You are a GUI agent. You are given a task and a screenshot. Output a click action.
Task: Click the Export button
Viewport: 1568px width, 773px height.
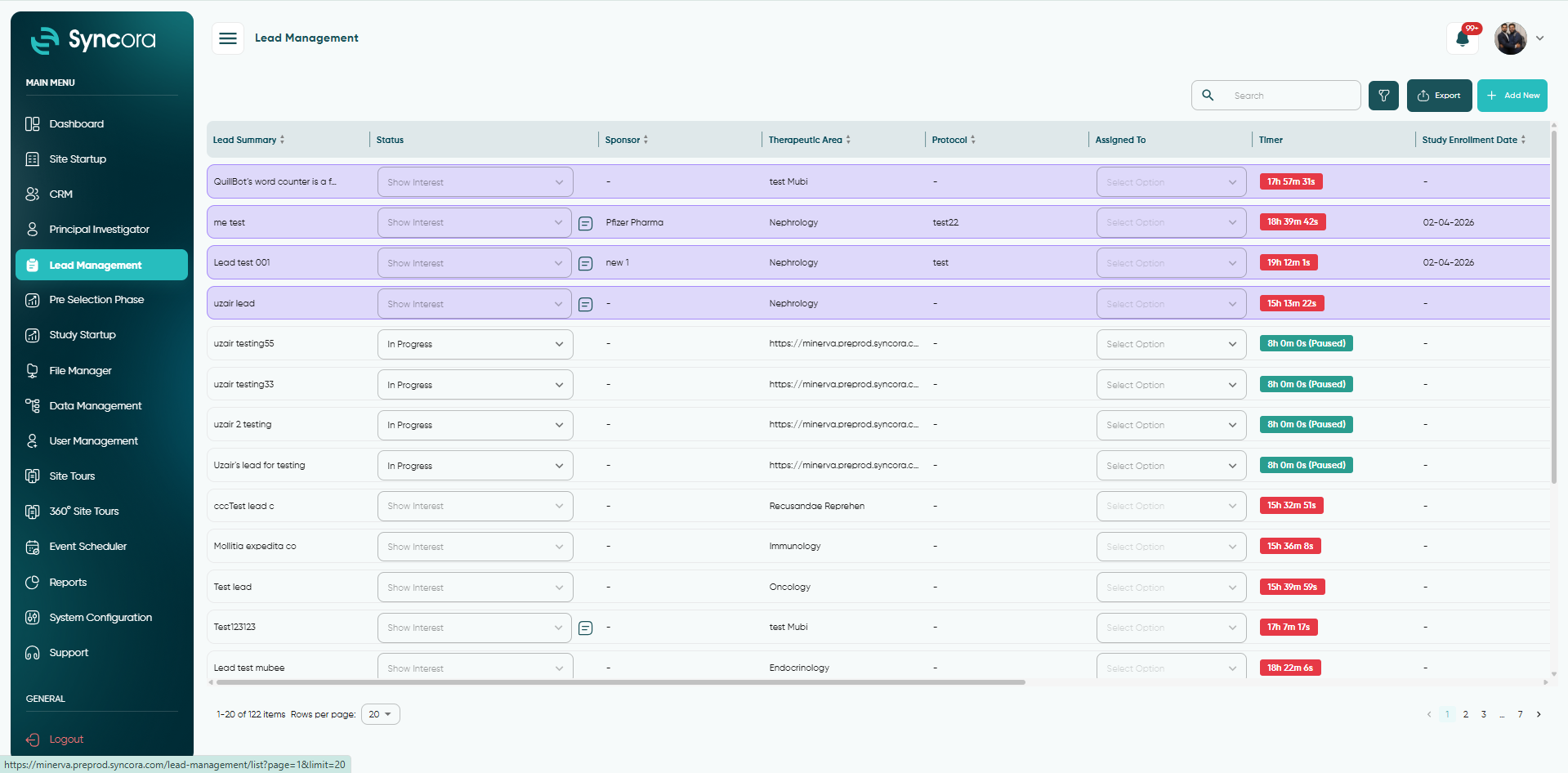[1439, 96]
